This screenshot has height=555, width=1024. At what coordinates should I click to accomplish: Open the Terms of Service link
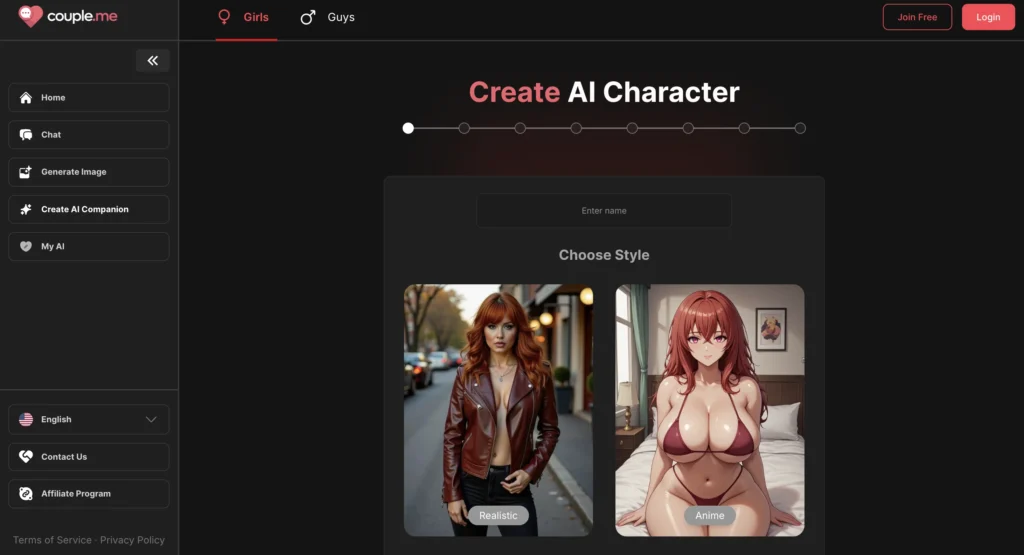[x=52, y=540]
